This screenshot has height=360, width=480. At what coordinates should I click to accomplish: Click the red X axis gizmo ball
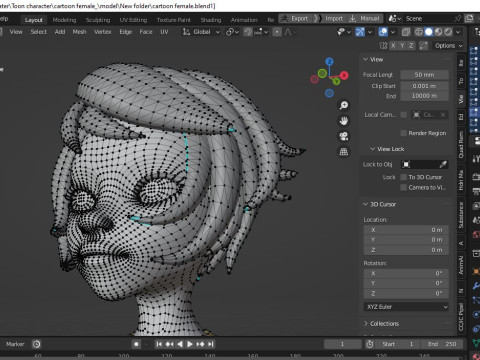coord(344,75)
